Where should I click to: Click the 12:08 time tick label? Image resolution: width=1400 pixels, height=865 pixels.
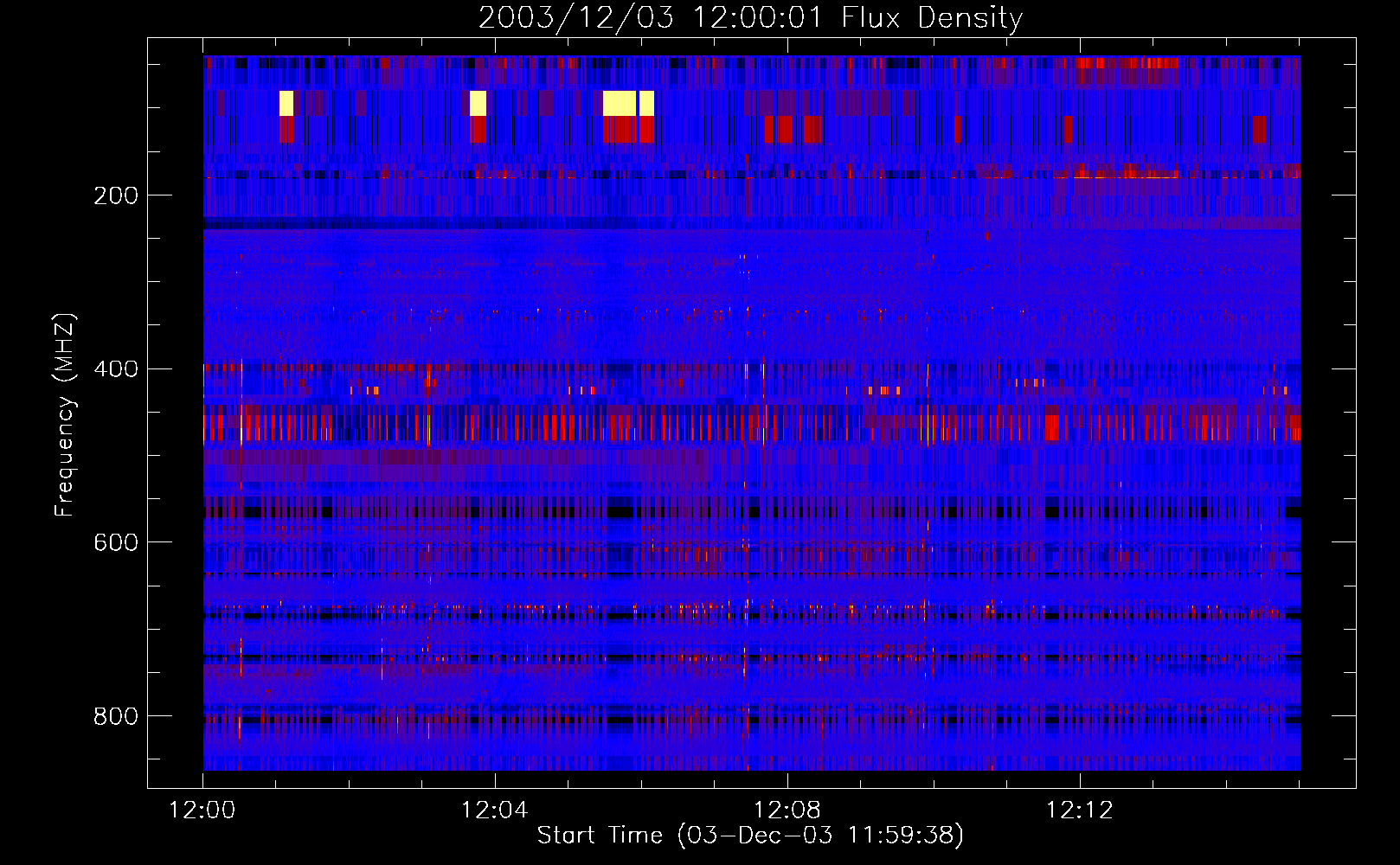[787, 811]
